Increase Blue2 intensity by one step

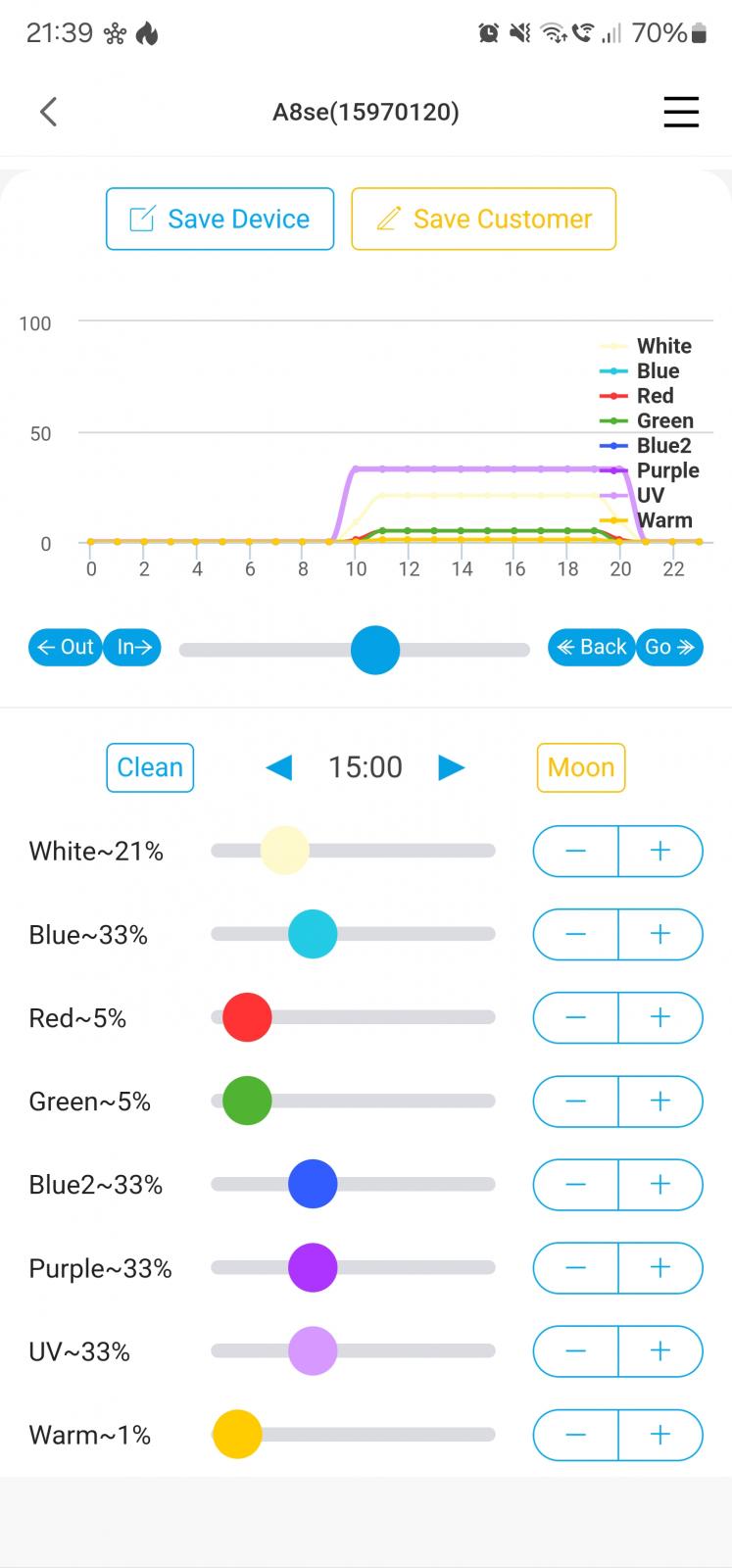tap(660, 1184)
